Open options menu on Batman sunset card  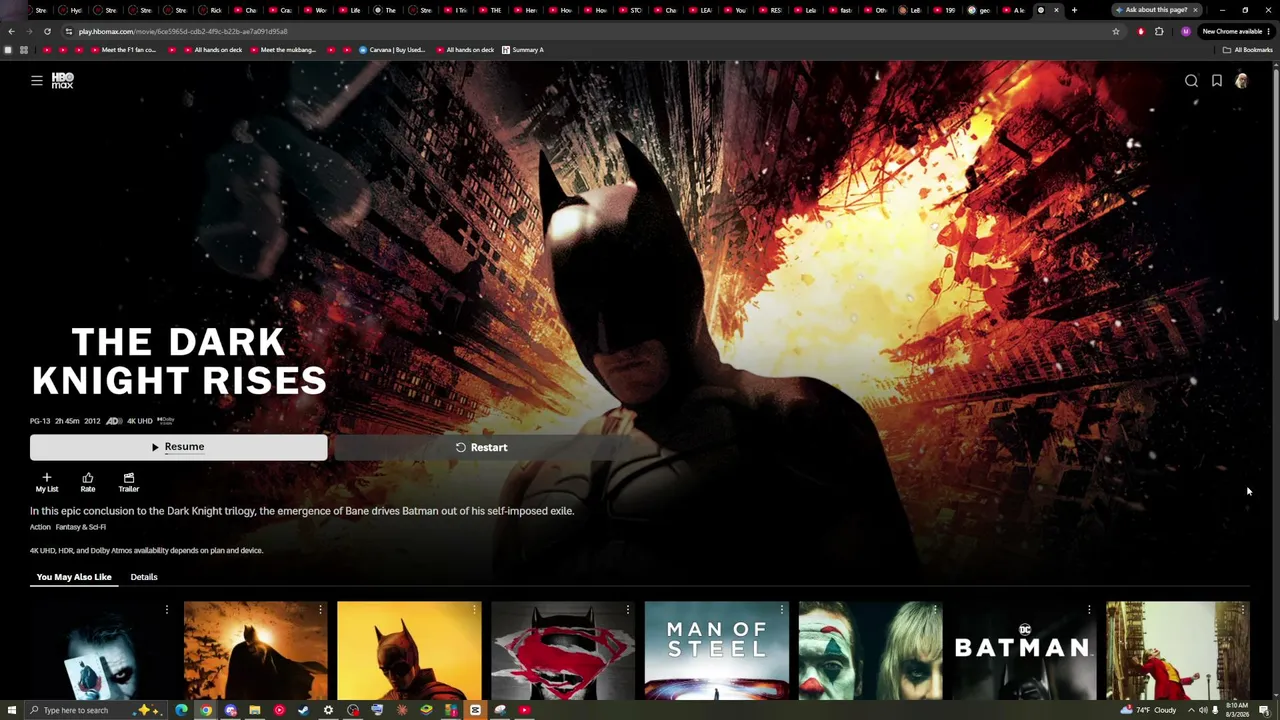(320, 609)
